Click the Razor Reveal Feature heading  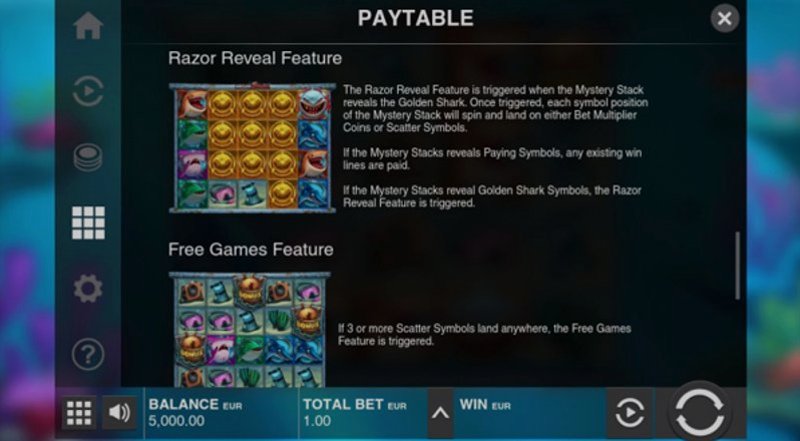pos(255,58)
